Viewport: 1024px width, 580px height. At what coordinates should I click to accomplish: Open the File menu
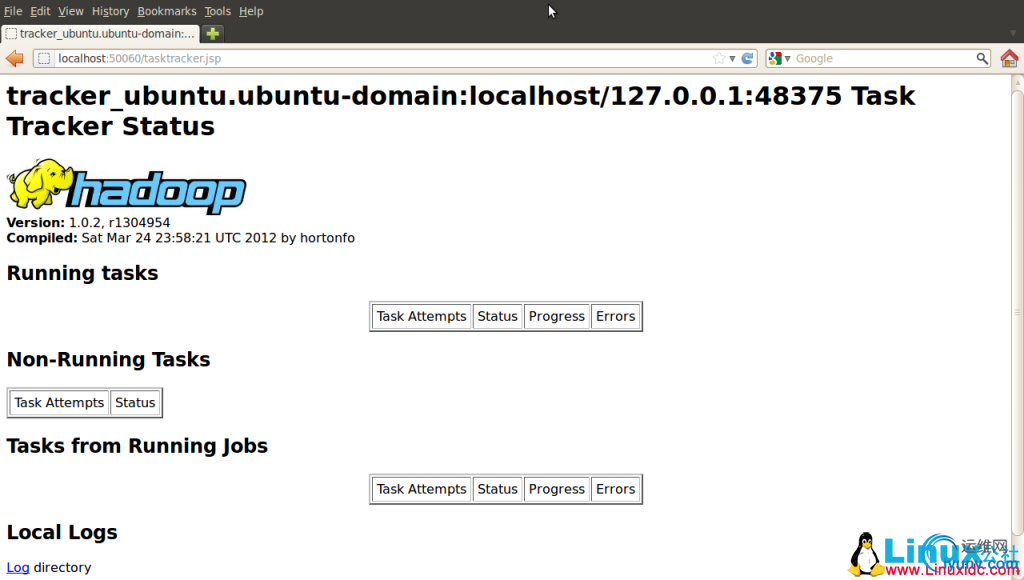pos(13,11)
